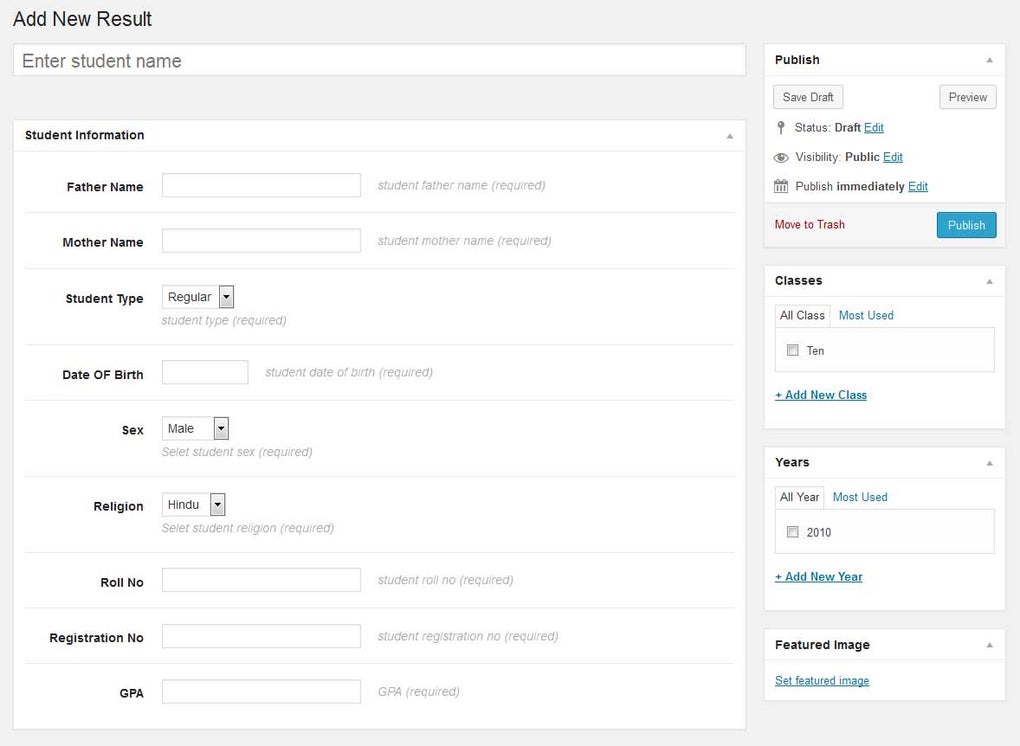Screen dimensions: 1020x746
Task: Switch to Most Used tab under Classes
Action: click(865, 315)
